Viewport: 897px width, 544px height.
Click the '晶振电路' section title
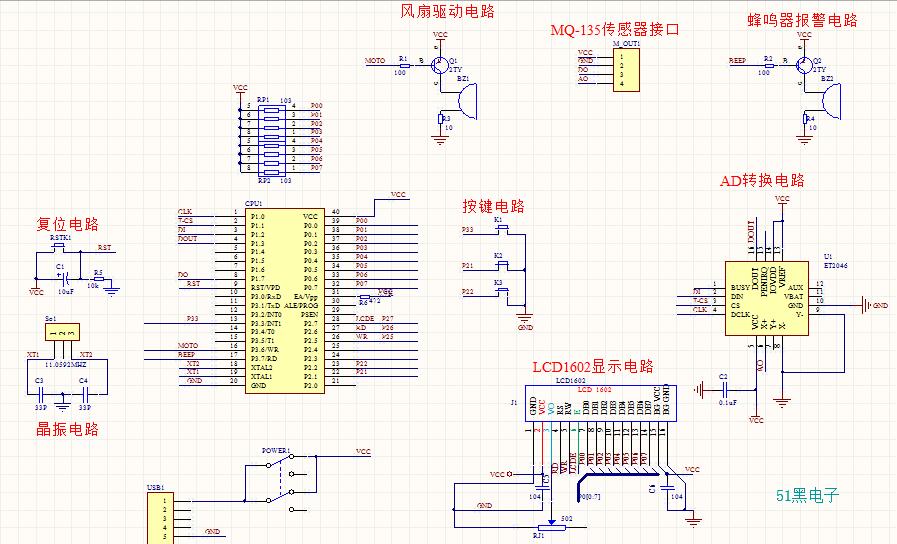tap(68, 429)
